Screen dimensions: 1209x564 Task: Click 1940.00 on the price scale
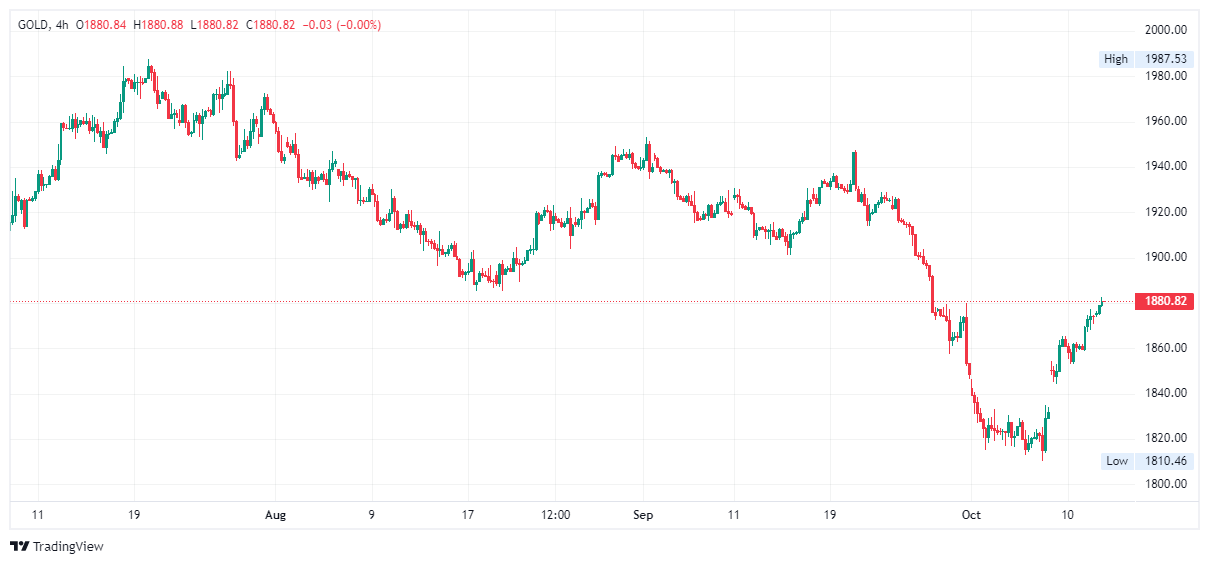[x=1166, y=166]
